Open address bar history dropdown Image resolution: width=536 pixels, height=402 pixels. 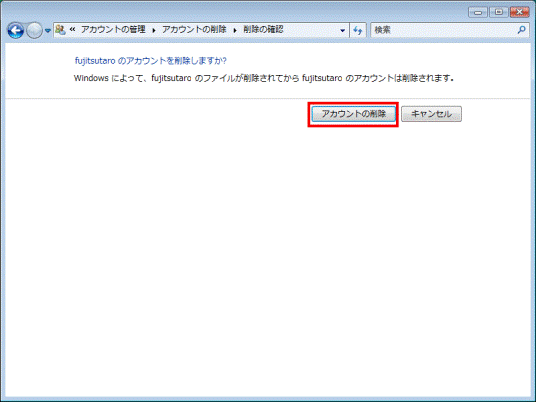(343, 30)
